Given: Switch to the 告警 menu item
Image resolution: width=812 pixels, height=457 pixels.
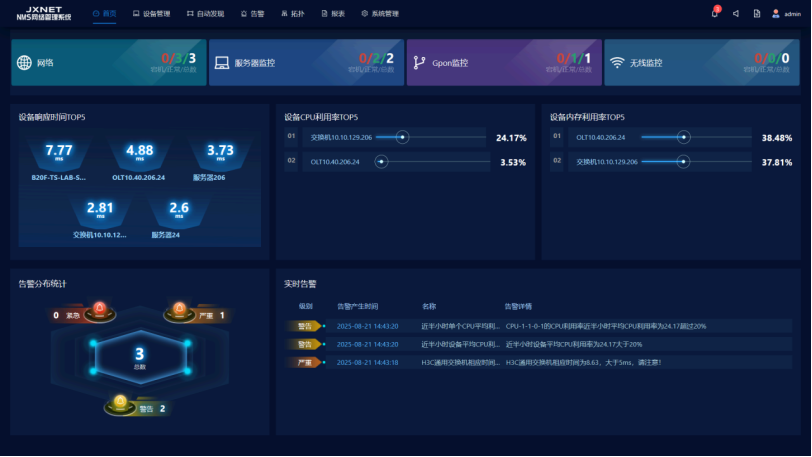Looking at the screenshot, I should click(253, 14).
